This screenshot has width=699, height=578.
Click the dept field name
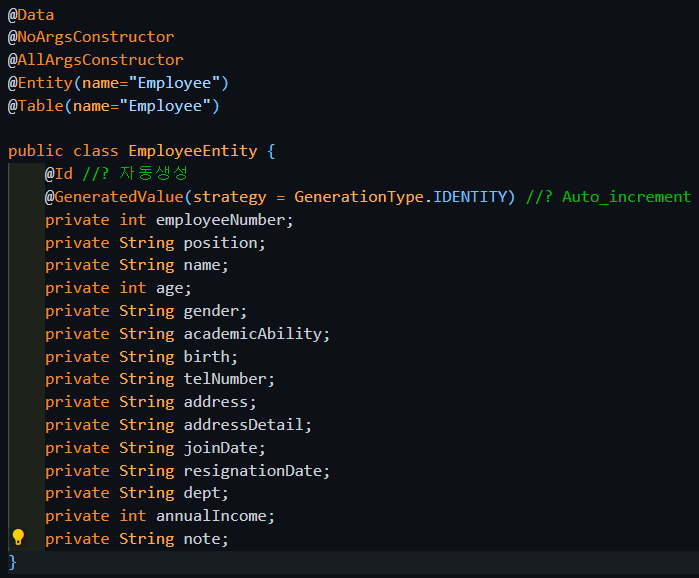(202, 493)
